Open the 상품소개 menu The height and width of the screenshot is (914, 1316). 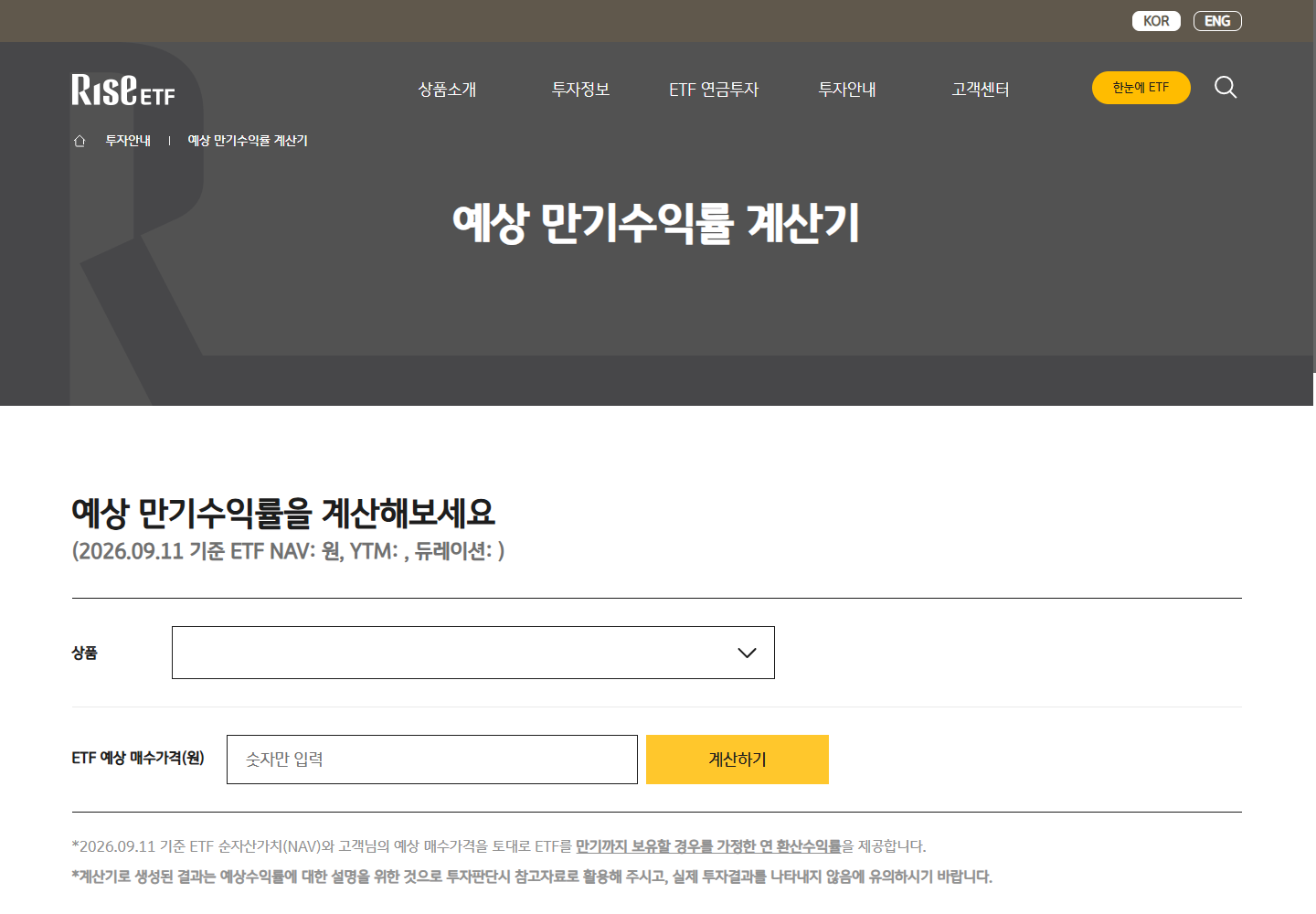coord(447,90)
